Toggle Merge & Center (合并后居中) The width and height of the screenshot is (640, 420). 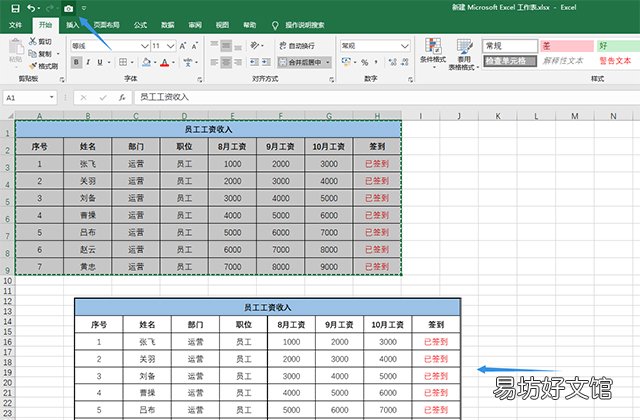[300, 62]
